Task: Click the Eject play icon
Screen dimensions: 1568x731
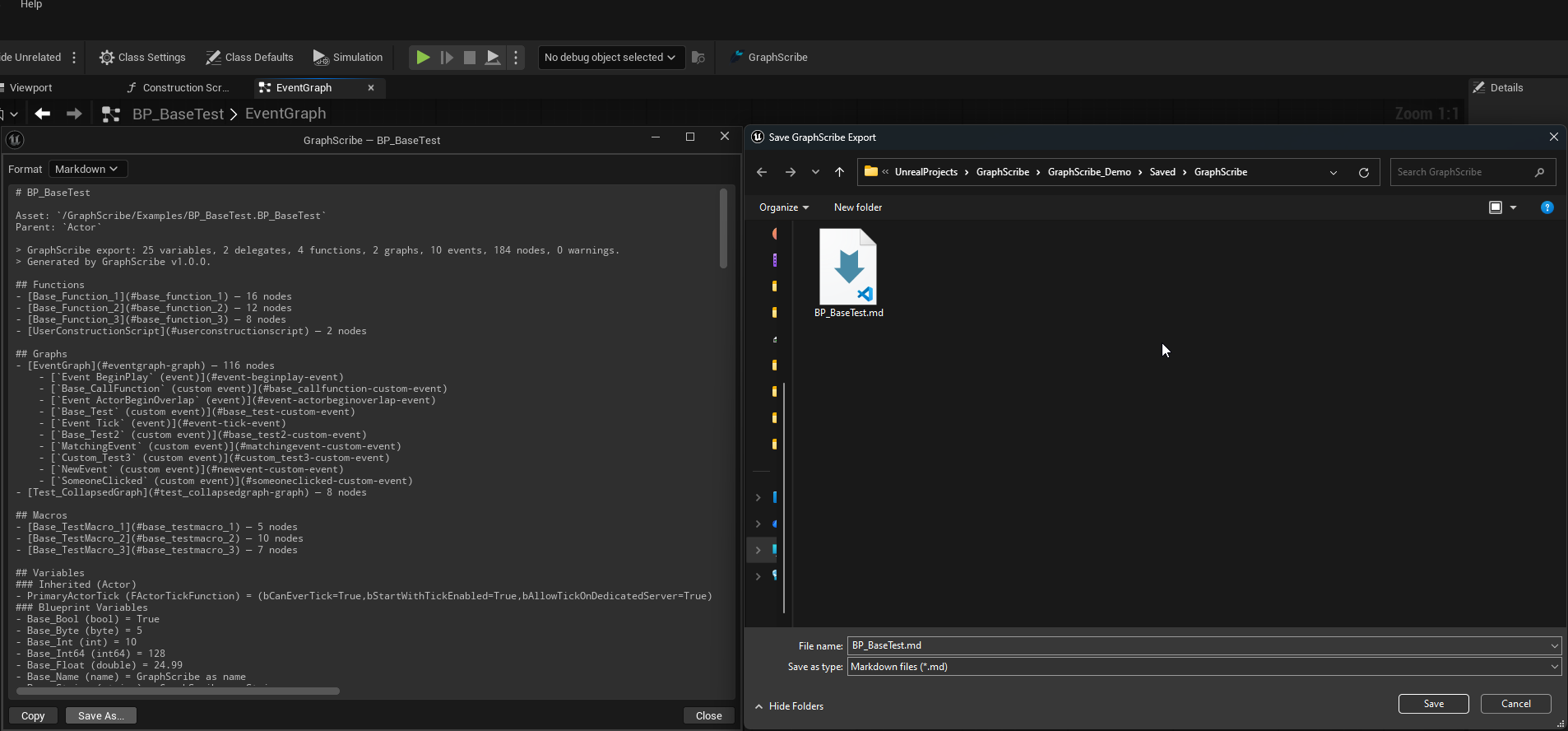Action: [493, 58]
